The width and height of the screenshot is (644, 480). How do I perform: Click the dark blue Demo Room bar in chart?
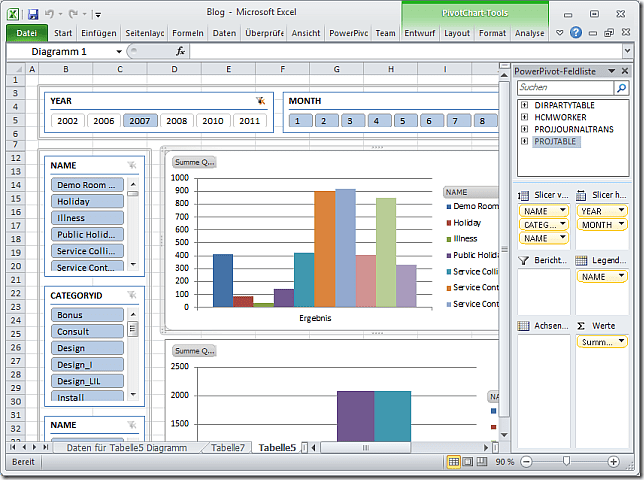click(x=223, y=280)
